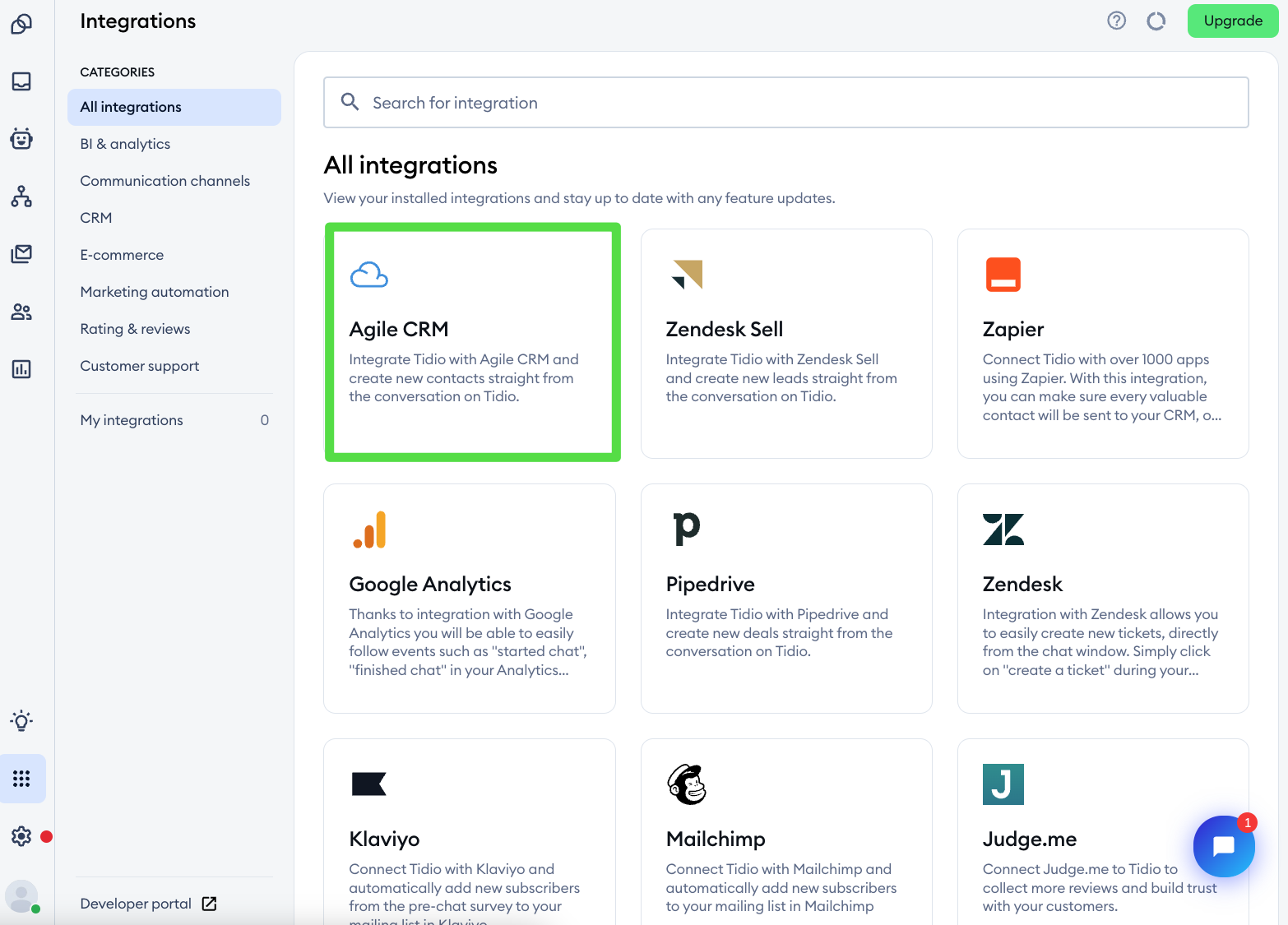Viewport: 1288px width, 925px height.
Task: Click the CATEGORIES sidebar label
Action: (118, 72)
